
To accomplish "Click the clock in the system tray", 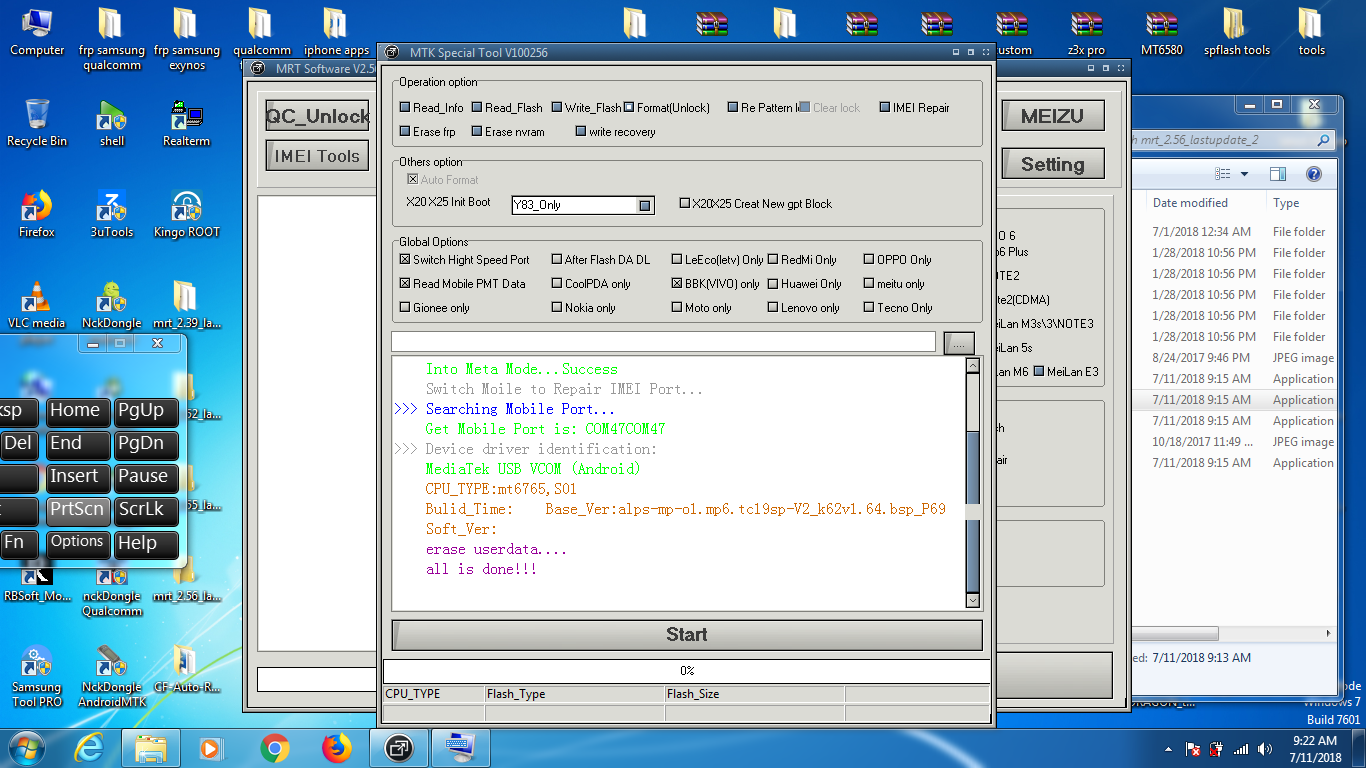I will (x=1314, y=749).
